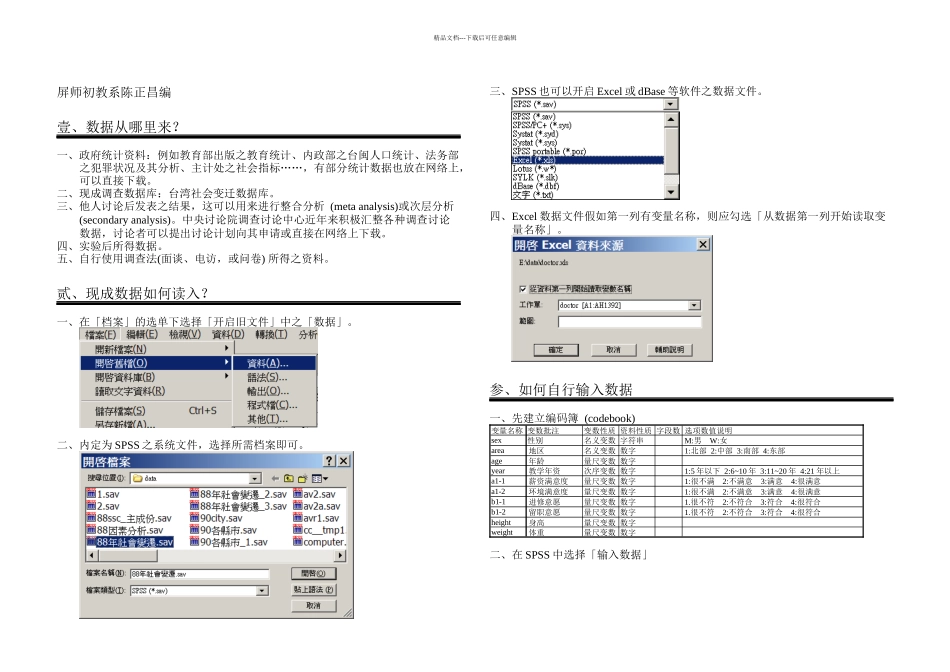Click 取消 in the 開啓檔案 dialog
The height and width of the screenshot is (672, 950).
pyautogui.click(x=313, y=605)
